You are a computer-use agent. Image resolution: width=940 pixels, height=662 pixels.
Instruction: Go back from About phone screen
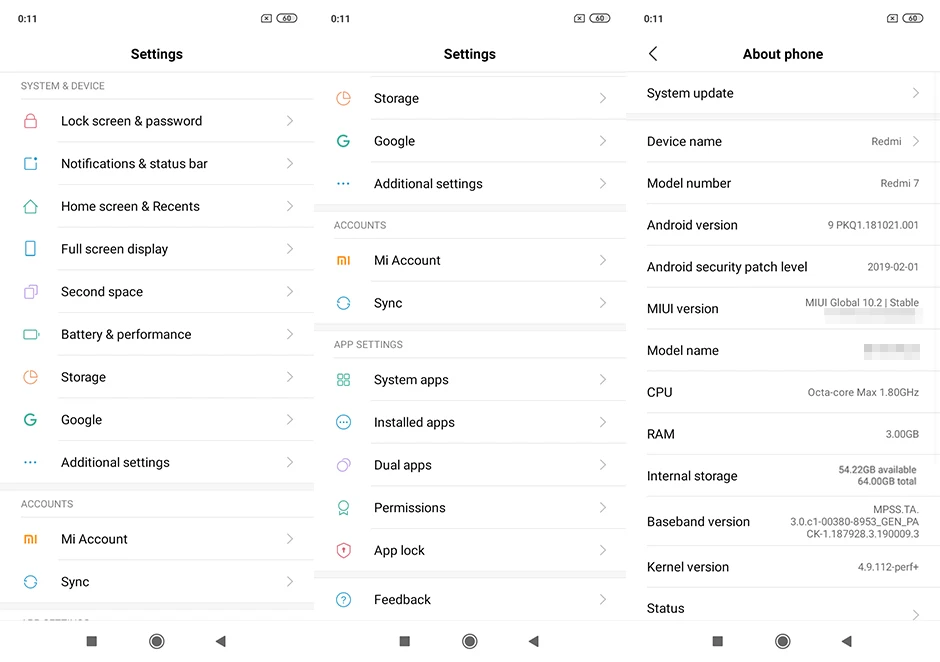point(653,54)
